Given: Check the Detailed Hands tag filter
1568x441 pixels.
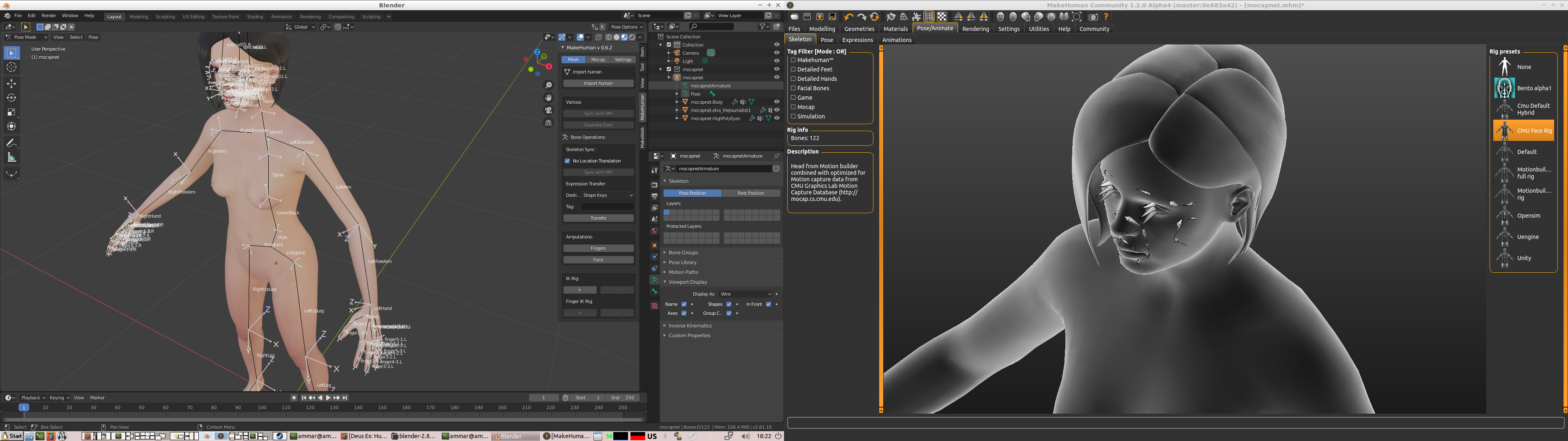Looking at the screenshot, I should [793, 78].
